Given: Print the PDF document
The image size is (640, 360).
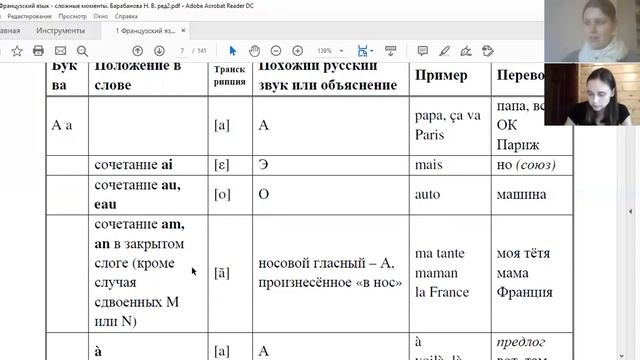Looking at the screenshot, I should point(38,51).
